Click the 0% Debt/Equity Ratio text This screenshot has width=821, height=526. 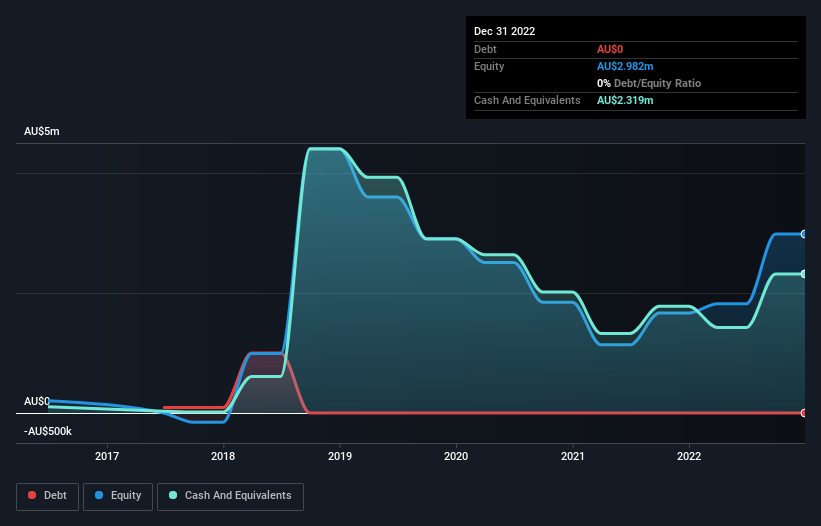(x=649, y=83)
